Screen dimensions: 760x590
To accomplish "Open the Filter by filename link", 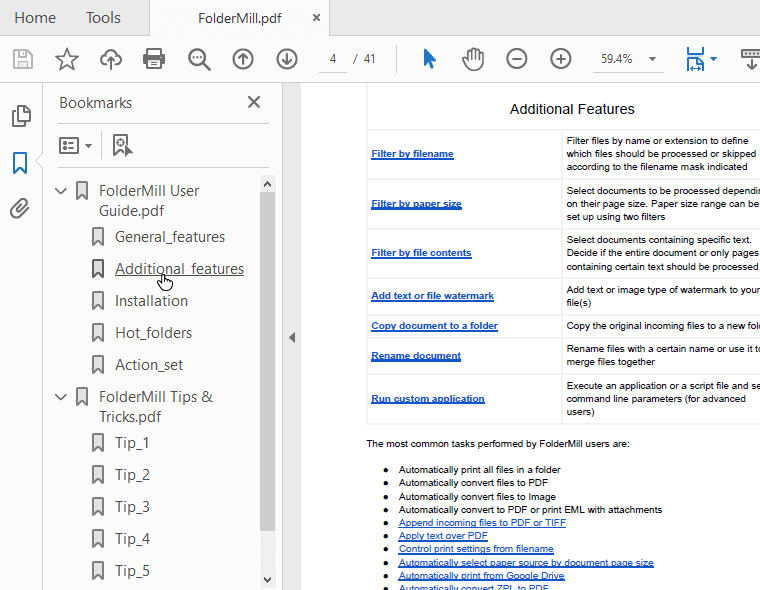I will pyautogui.click(x=412, y=154).
